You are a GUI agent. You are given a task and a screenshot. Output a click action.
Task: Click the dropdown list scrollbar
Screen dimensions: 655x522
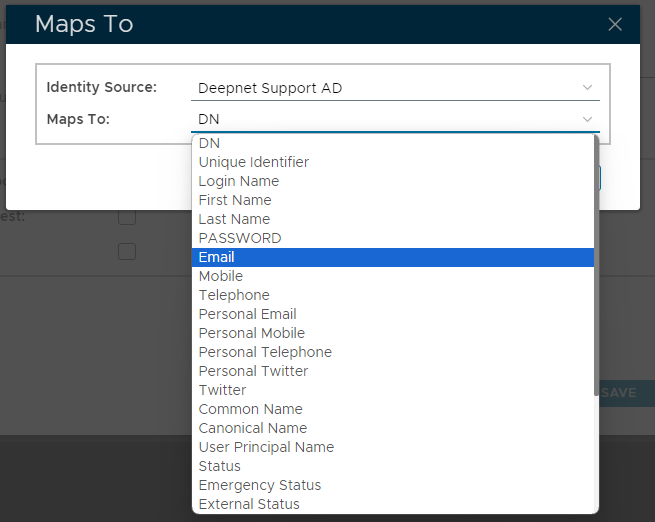point(597,270)
